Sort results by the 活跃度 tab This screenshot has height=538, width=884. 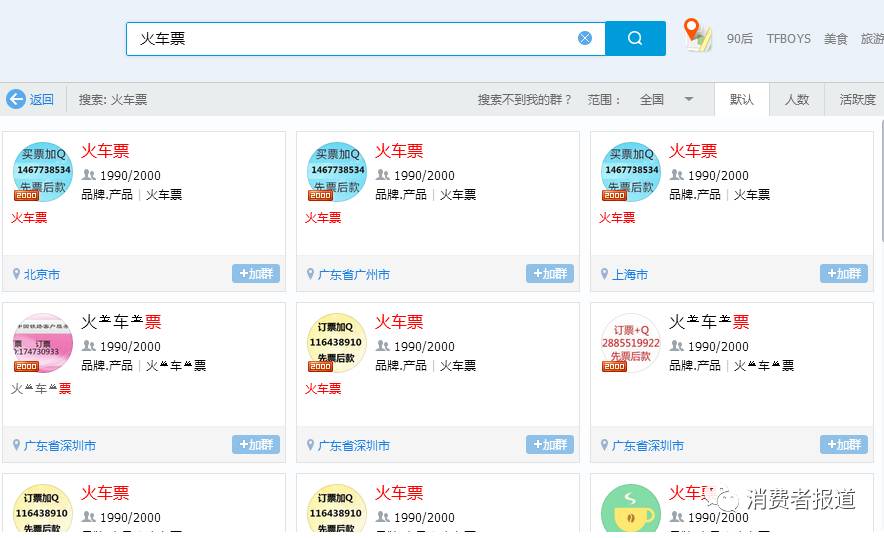(x=856, y=100)
